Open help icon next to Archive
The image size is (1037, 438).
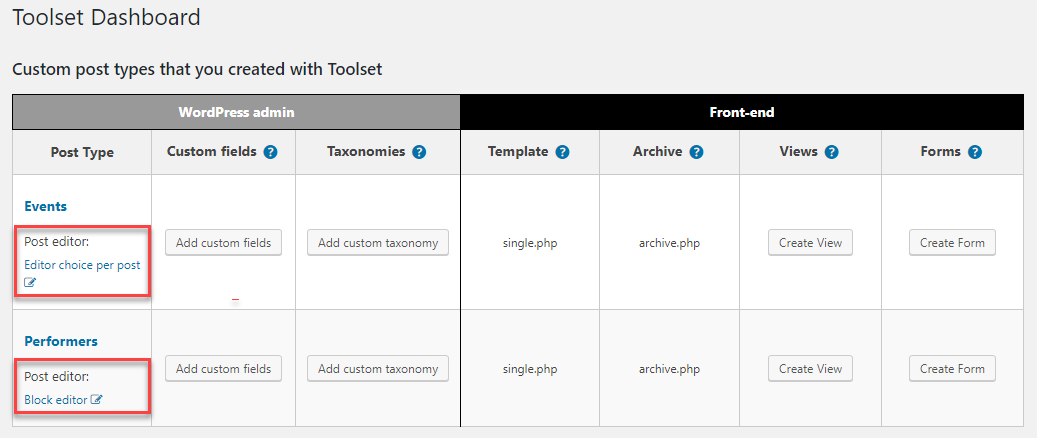click(x=696, y=152)
